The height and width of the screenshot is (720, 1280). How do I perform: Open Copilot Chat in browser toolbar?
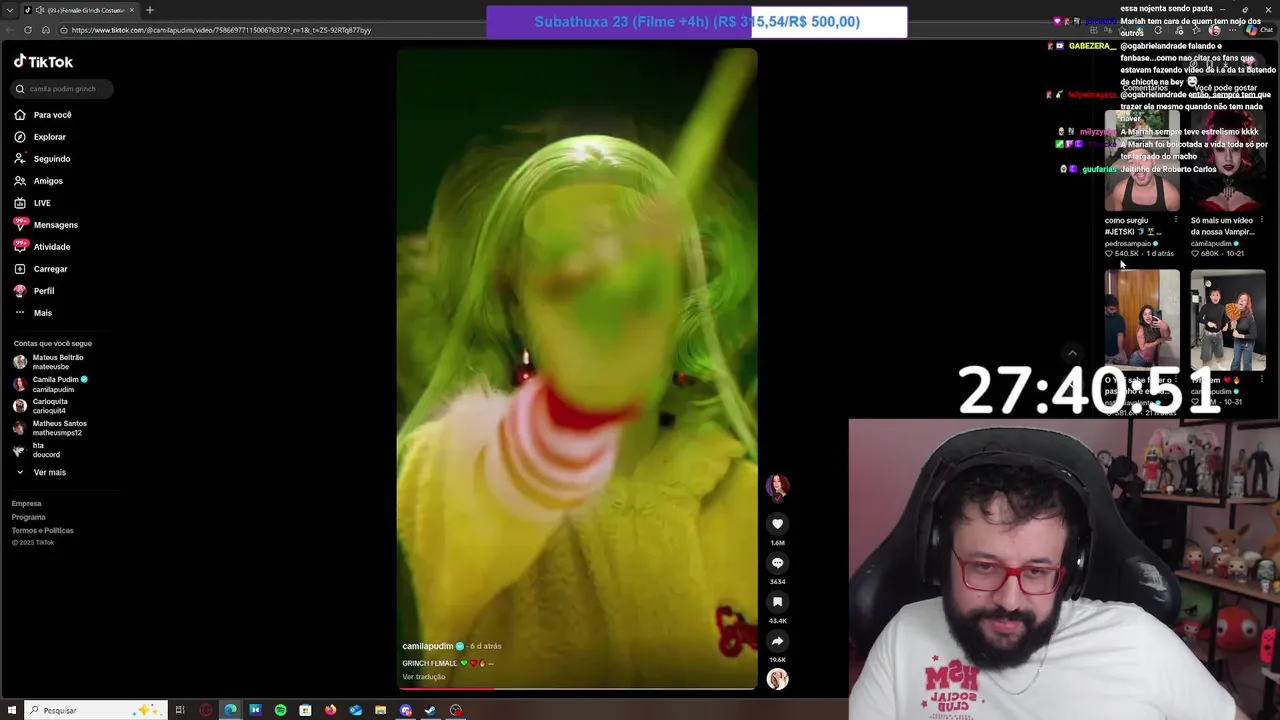(x=1258, y=30)
